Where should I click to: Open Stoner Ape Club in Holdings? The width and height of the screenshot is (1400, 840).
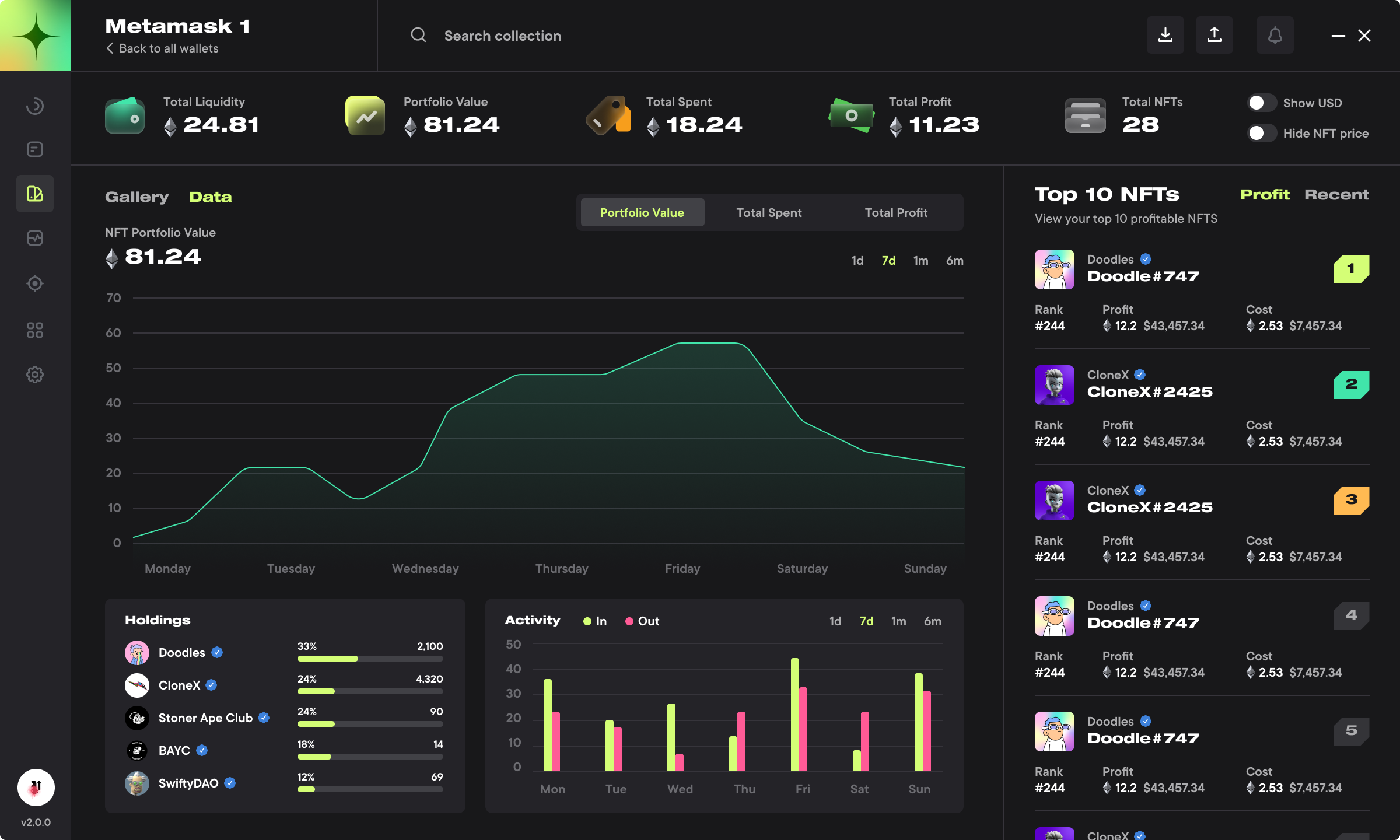tap(205, 718)
